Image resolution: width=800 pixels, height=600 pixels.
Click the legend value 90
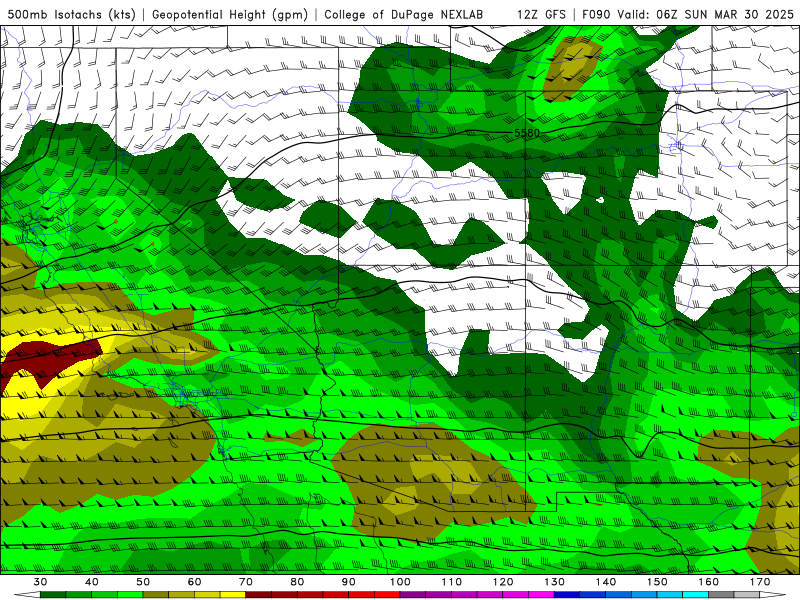point(349,582)
